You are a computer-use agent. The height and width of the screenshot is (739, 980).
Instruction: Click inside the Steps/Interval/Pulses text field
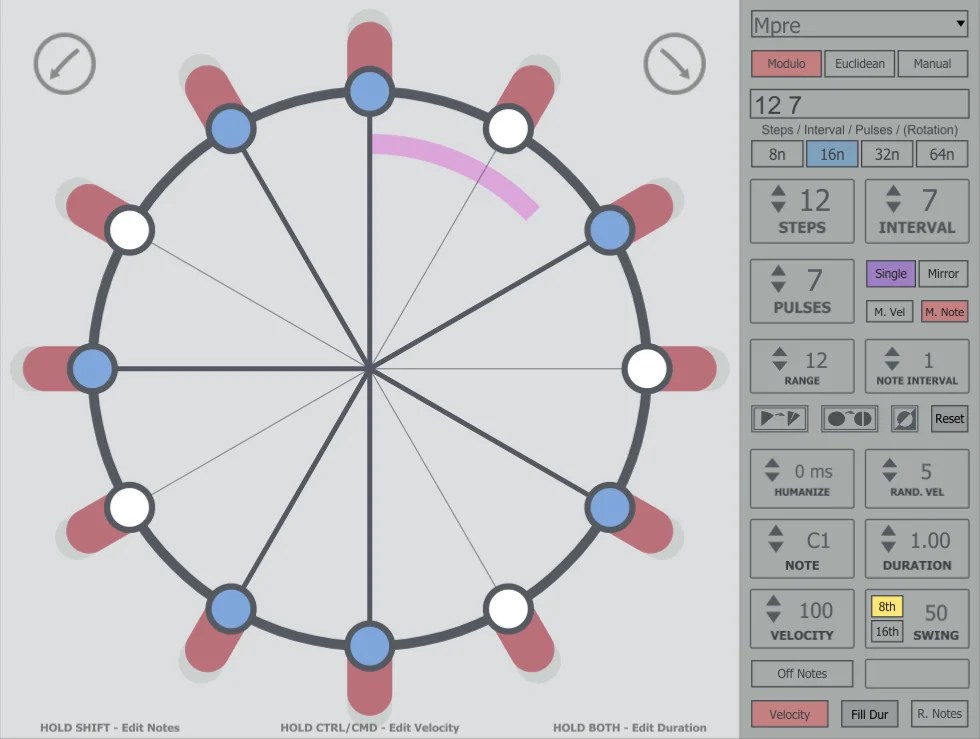(858, 103)
